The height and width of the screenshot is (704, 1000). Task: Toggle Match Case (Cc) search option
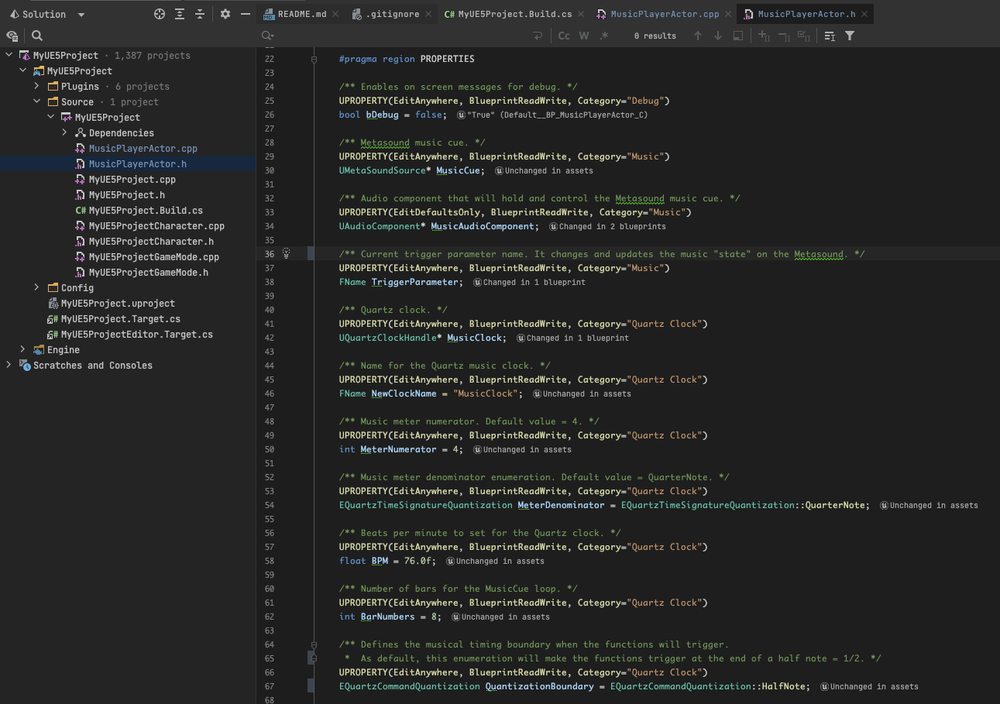(x=564, y=36)
